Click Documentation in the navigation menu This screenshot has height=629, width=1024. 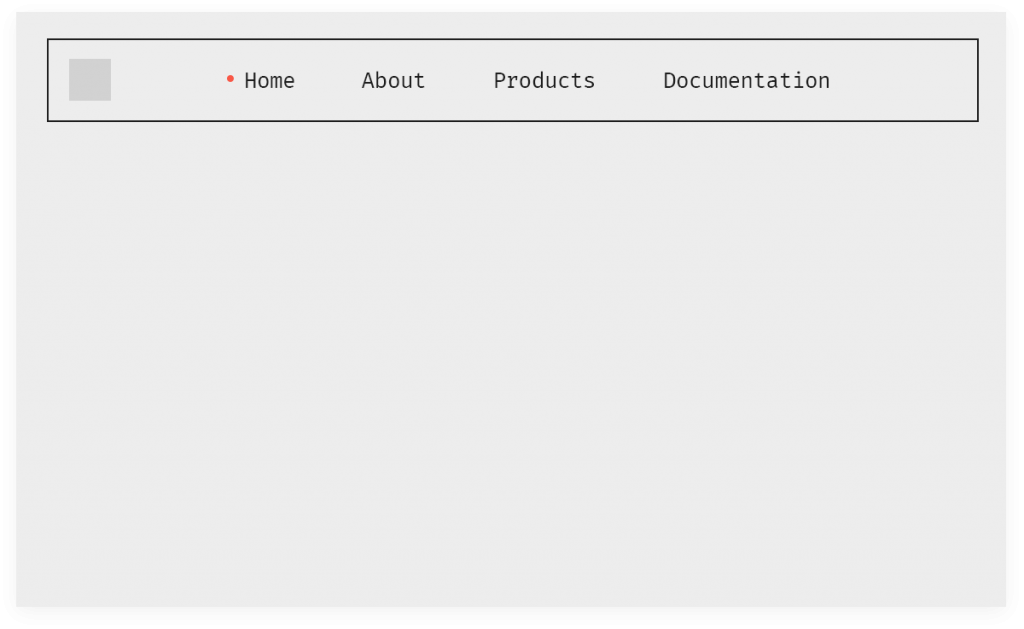coord(745,81)
